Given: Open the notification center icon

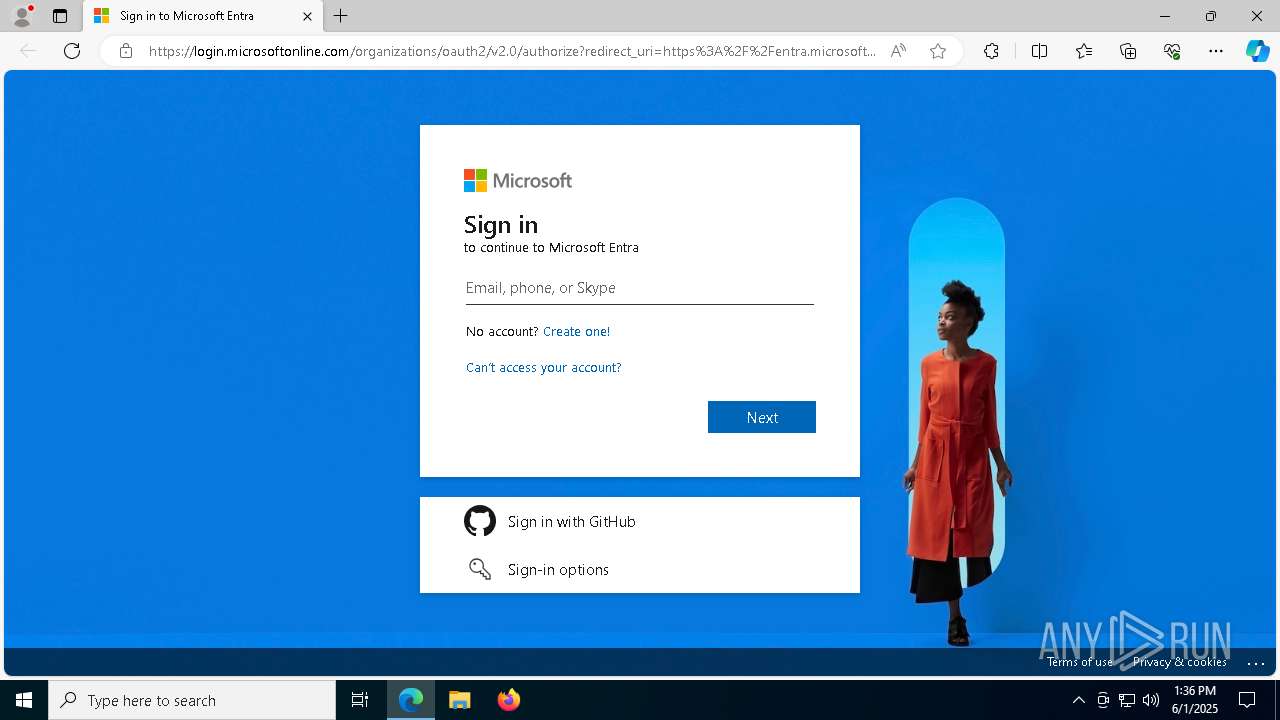Looking at the screenshot, I should click(x=1247, y=700).
